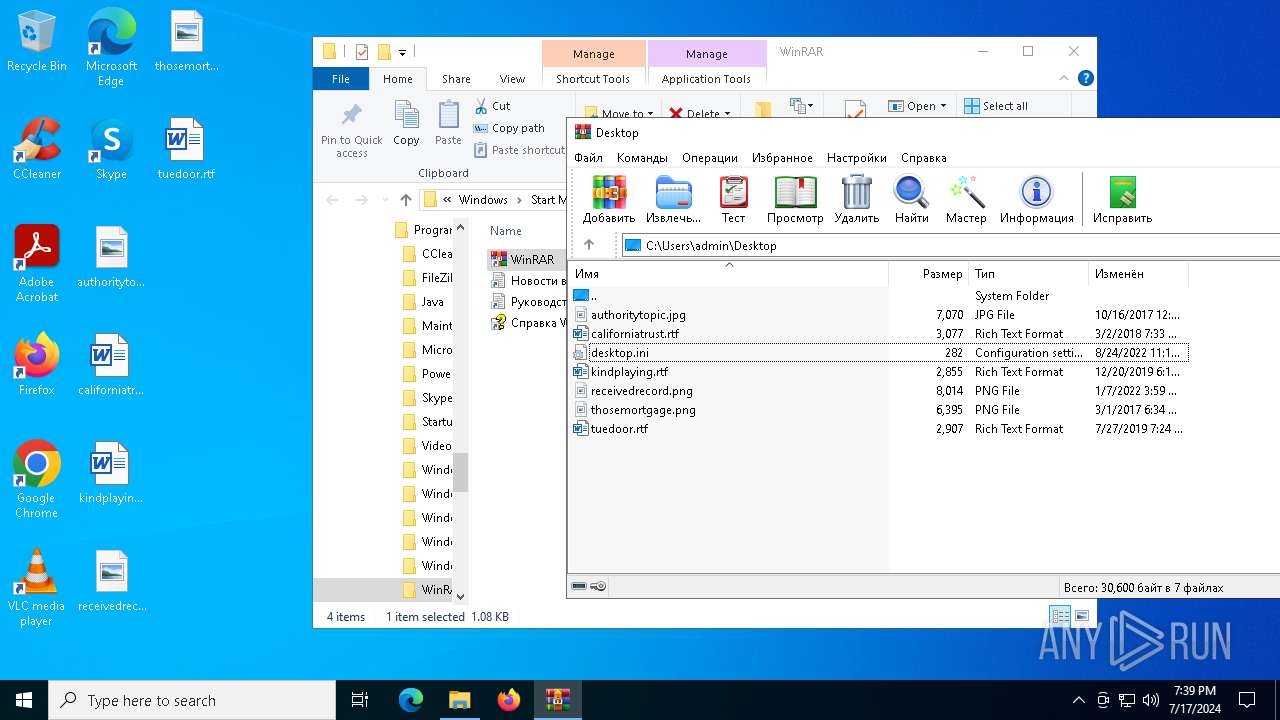1280x720 pixels.
Task: Open the Просмотр (View) toolbar icon
Action: (795, 199)
